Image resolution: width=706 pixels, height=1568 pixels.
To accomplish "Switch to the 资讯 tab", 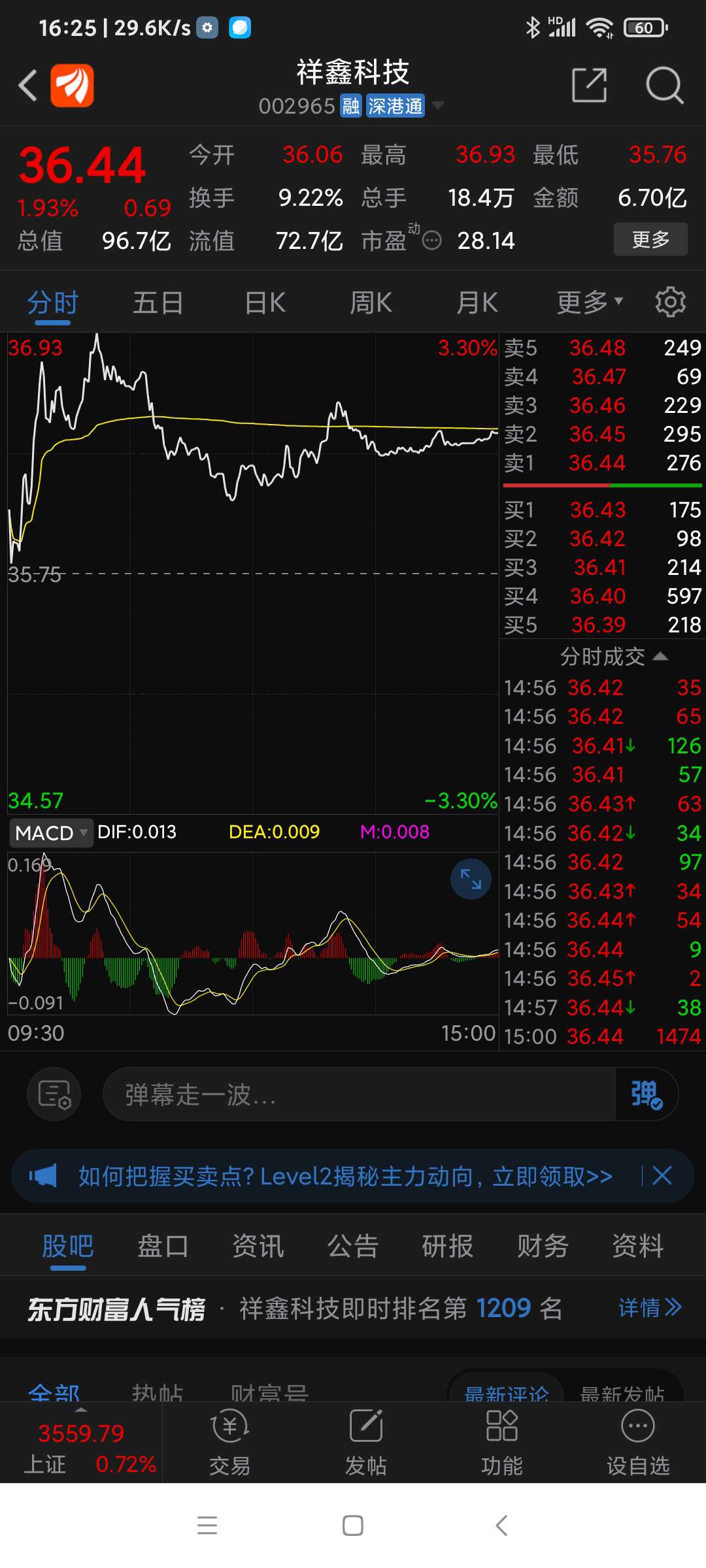I will point(258,1246).
